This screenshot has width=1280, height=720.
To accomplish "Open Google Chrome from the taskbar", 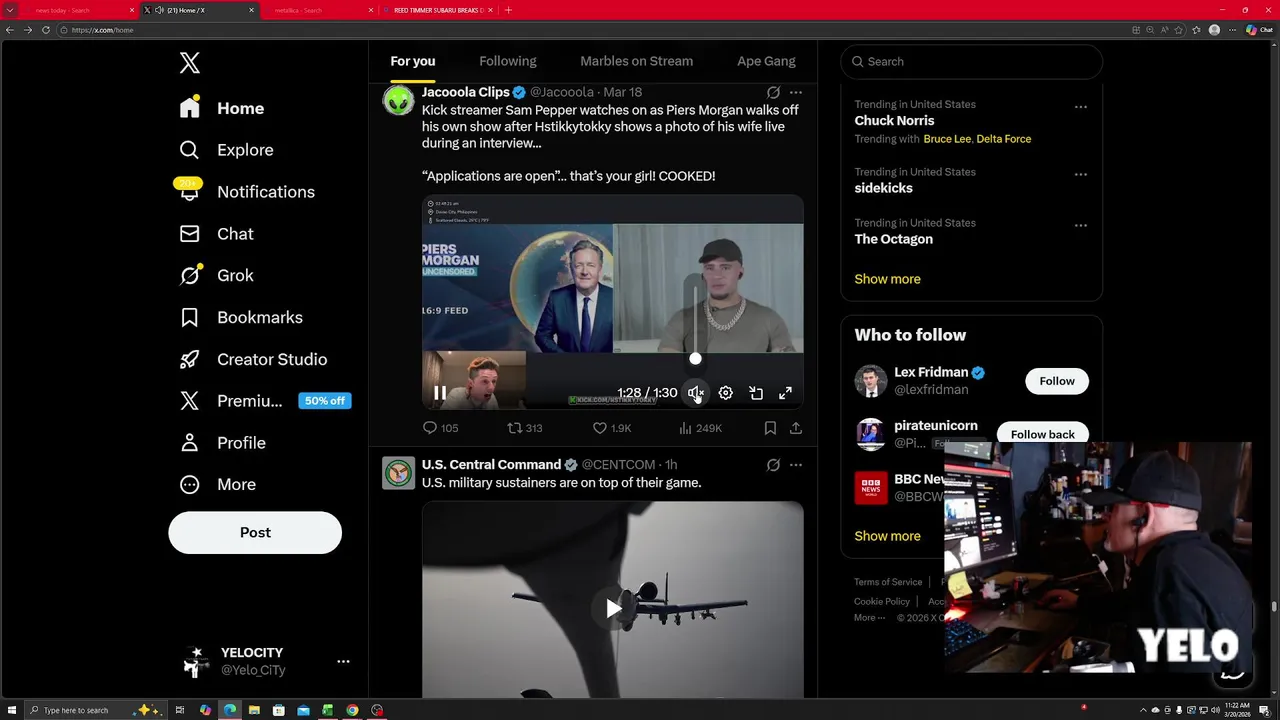I will pos(352,710).
